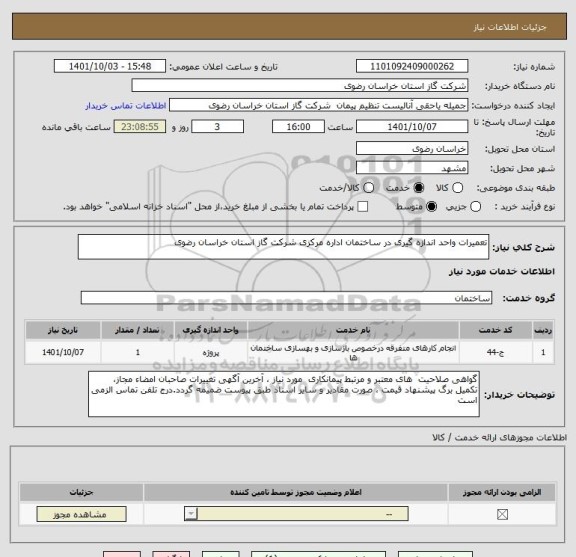The width and height of the screenshot is (576, 557).
Task: Click اطلاعات مجوزهای ارائه خدمت / کالا heading
Action: point(500,438)
